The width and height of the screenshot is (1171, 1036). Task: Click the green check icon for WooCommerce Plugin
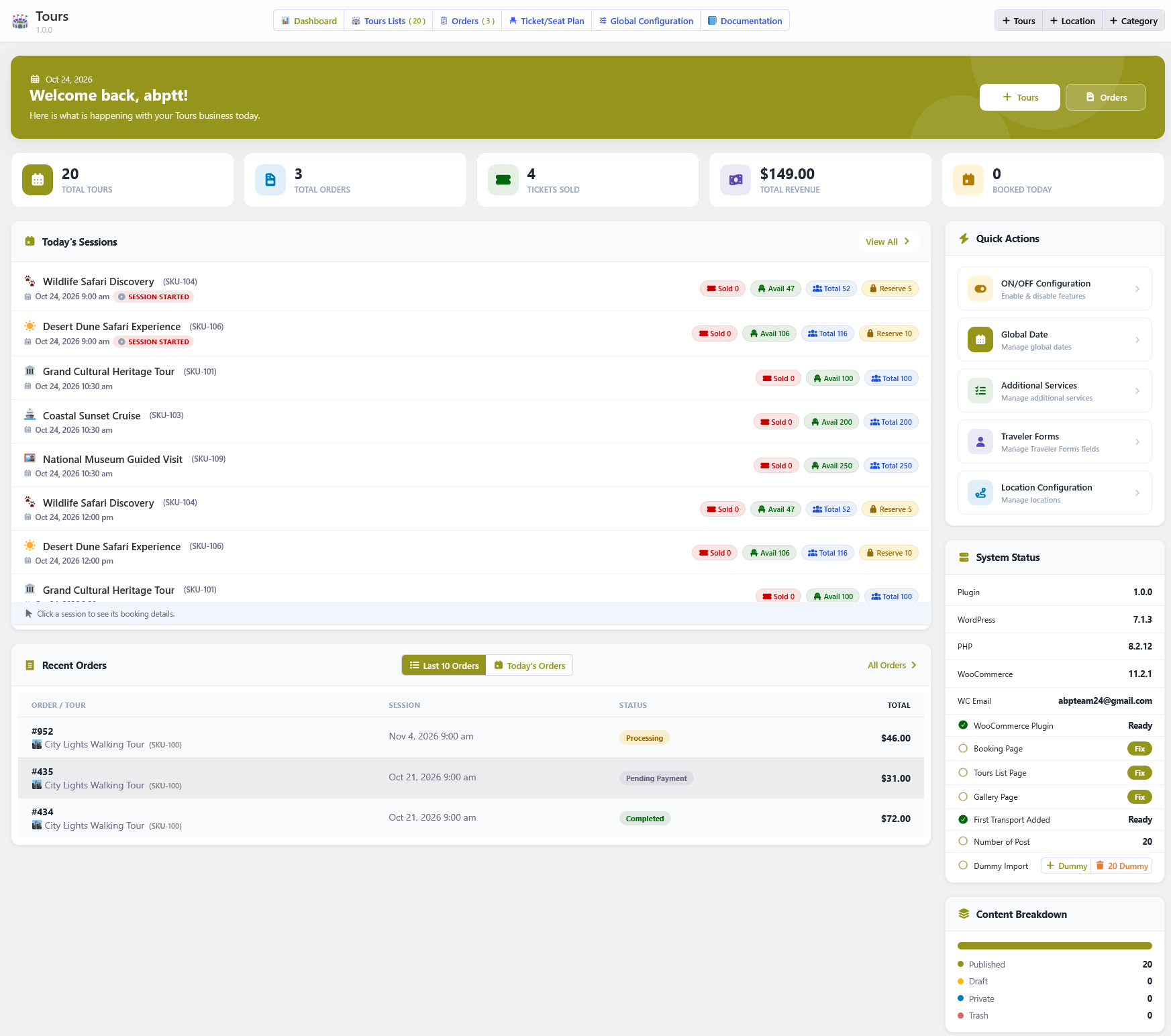point(963,725)
